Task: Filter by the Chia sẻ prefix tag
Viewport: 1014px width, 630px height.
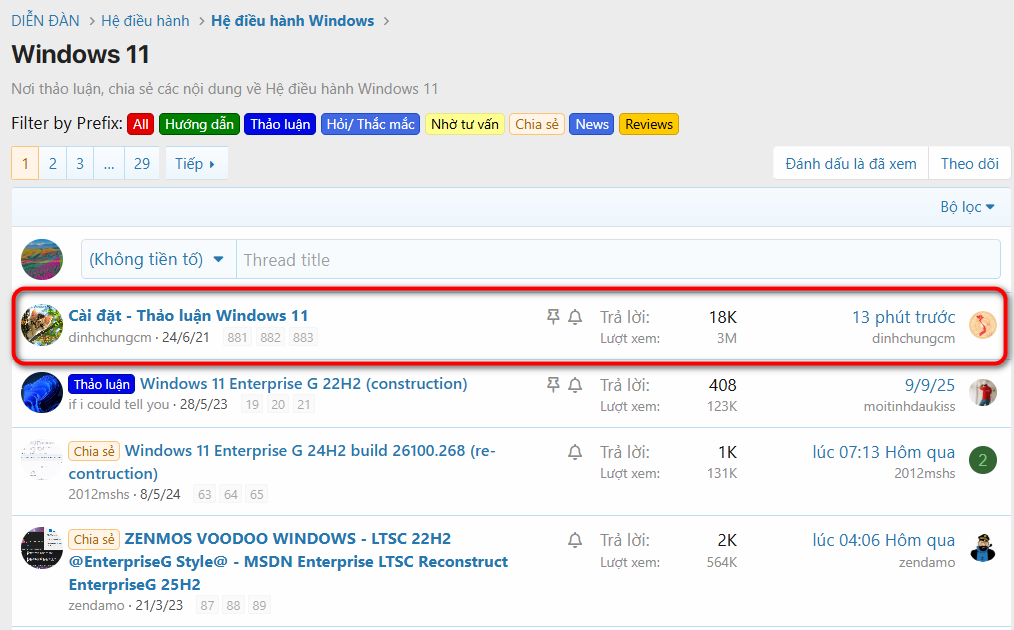Action: (537, 124)
